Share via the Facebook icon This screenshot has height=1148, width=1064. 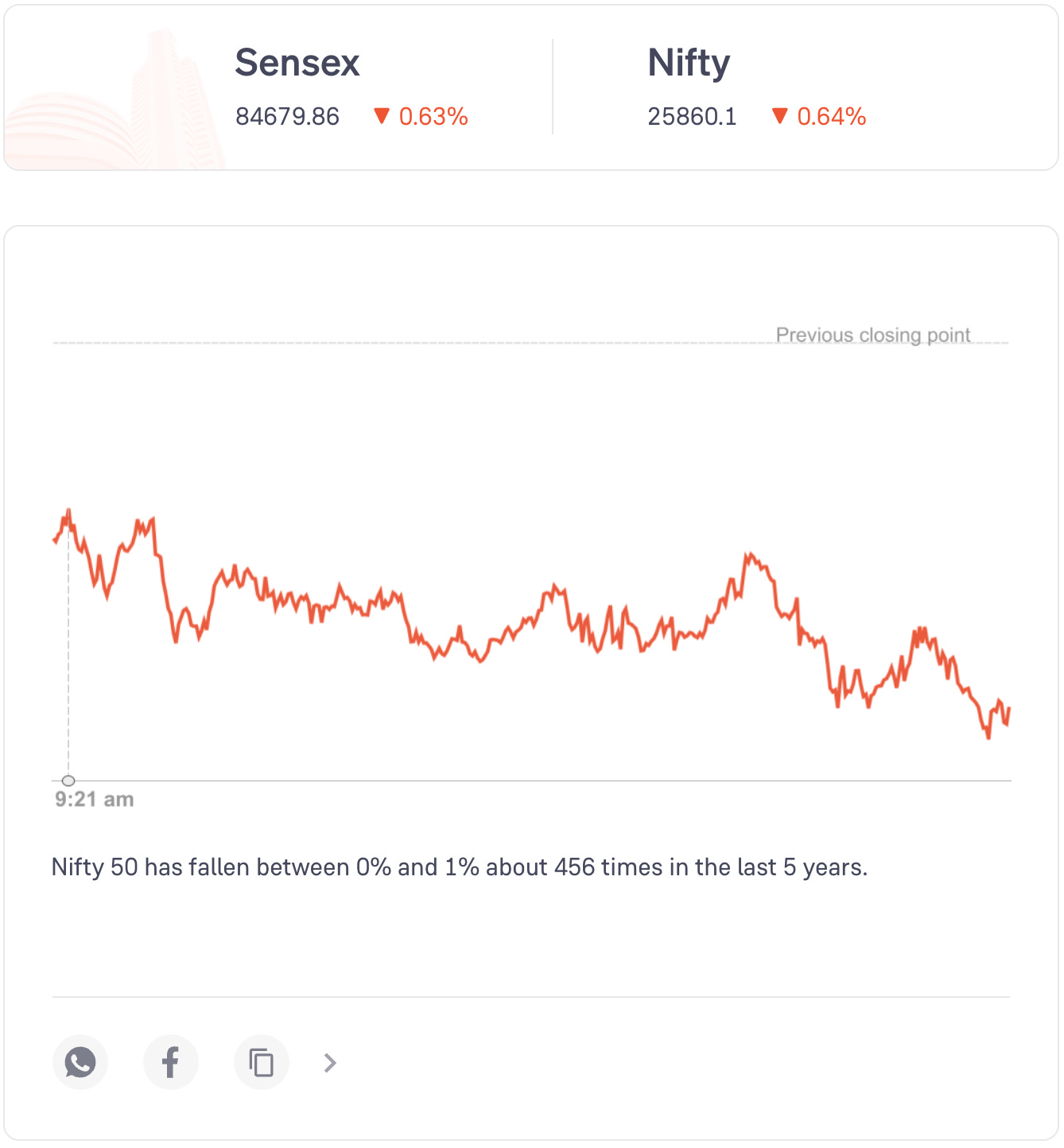click(x=170, y=1062)
